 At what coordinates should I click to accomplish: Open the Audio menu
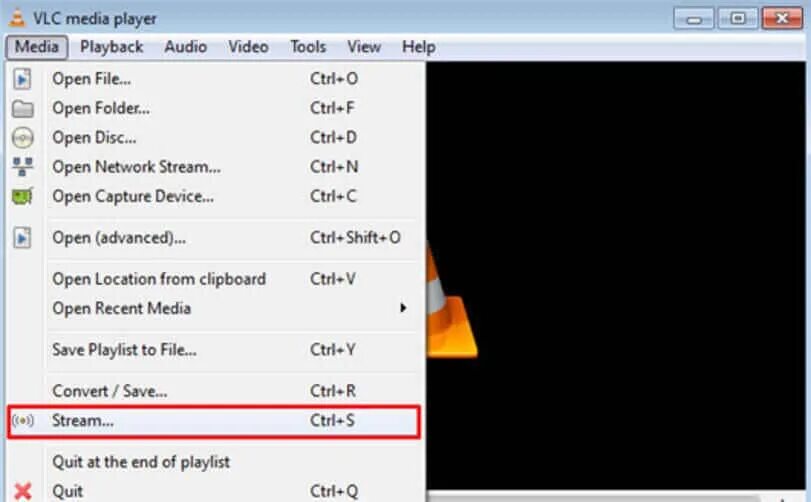pos(186,47)
